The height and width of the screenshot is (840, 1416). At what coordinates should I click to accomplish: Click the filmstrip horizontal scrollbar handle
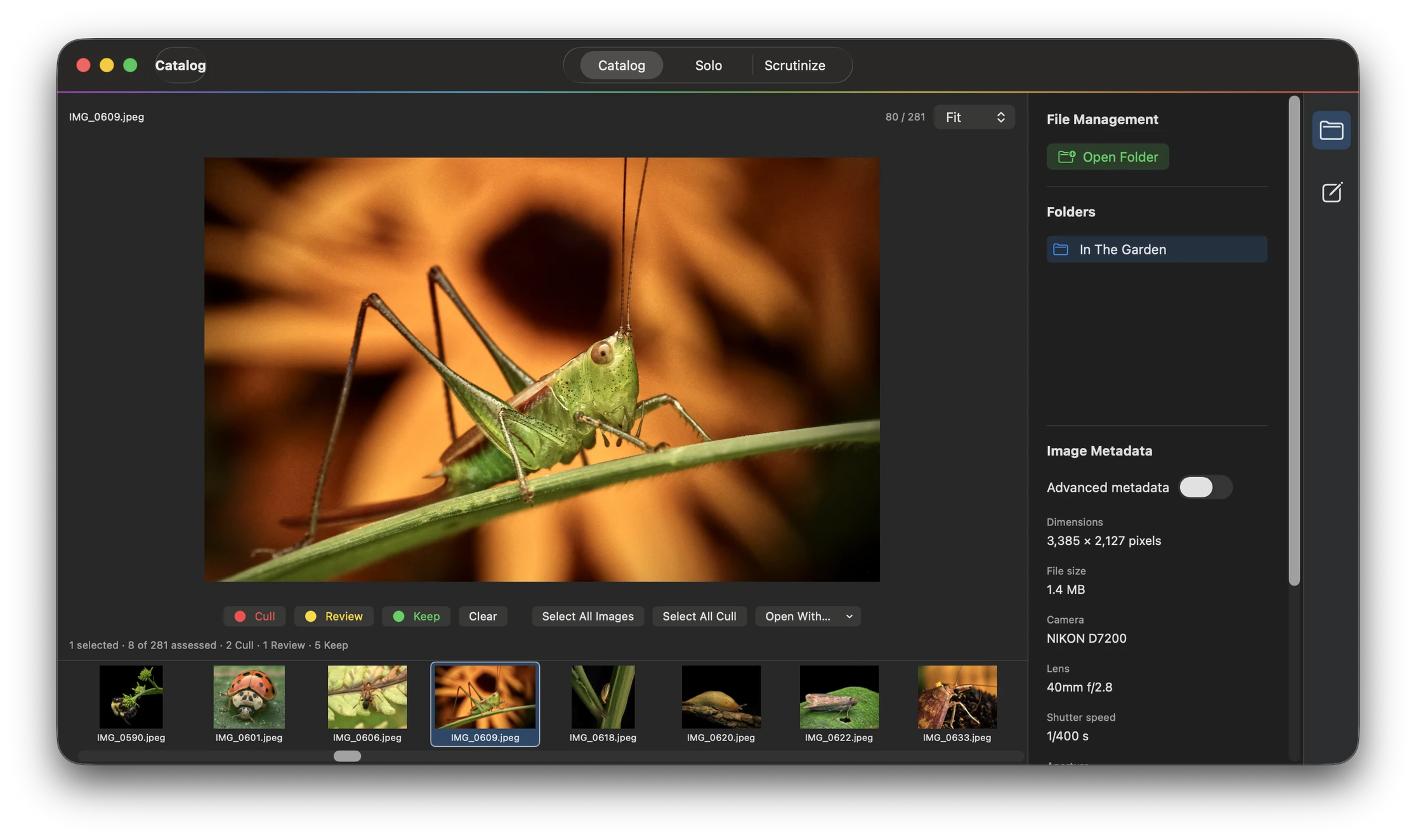pos(347,756)
